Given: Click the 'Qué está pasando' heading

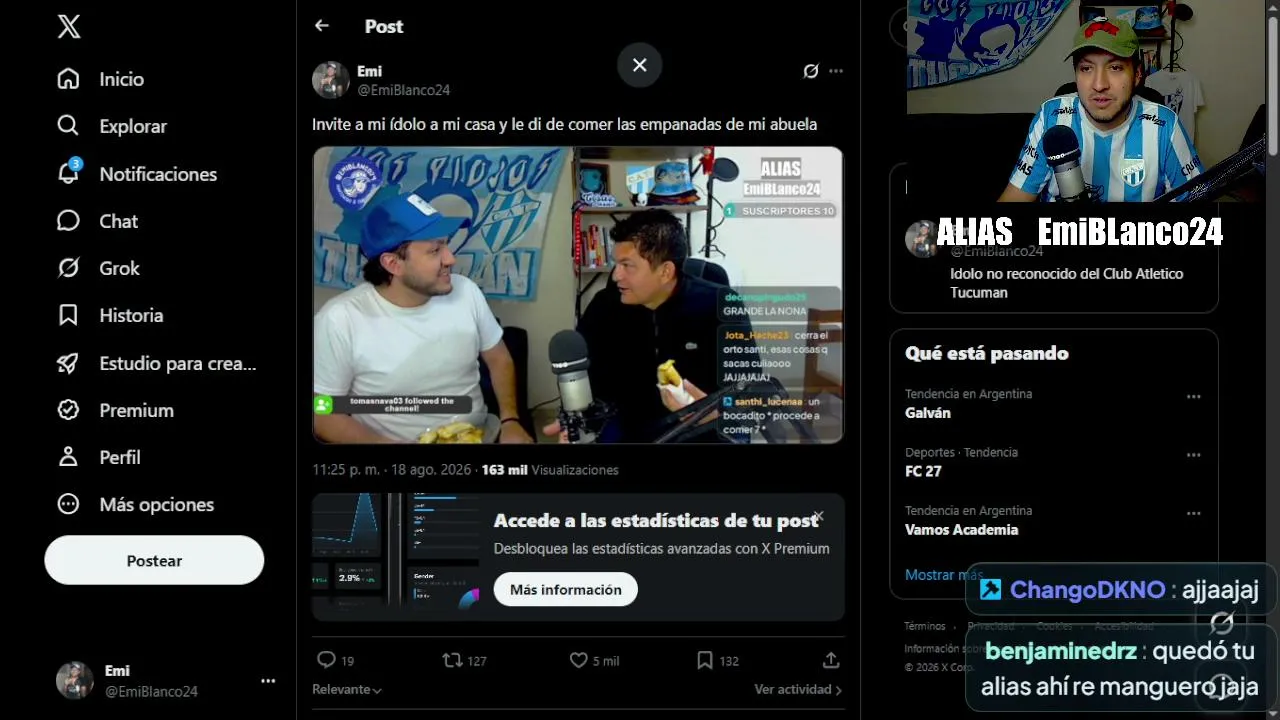Looking at the screenshot, I should tap(987, 353).
